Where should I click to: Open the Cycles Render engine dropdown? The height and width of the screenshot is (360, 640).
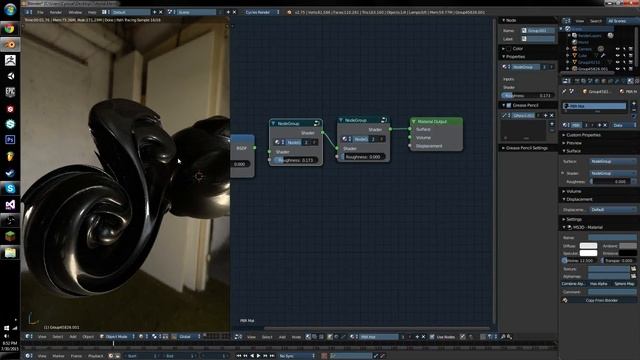[x=262, y=12]
